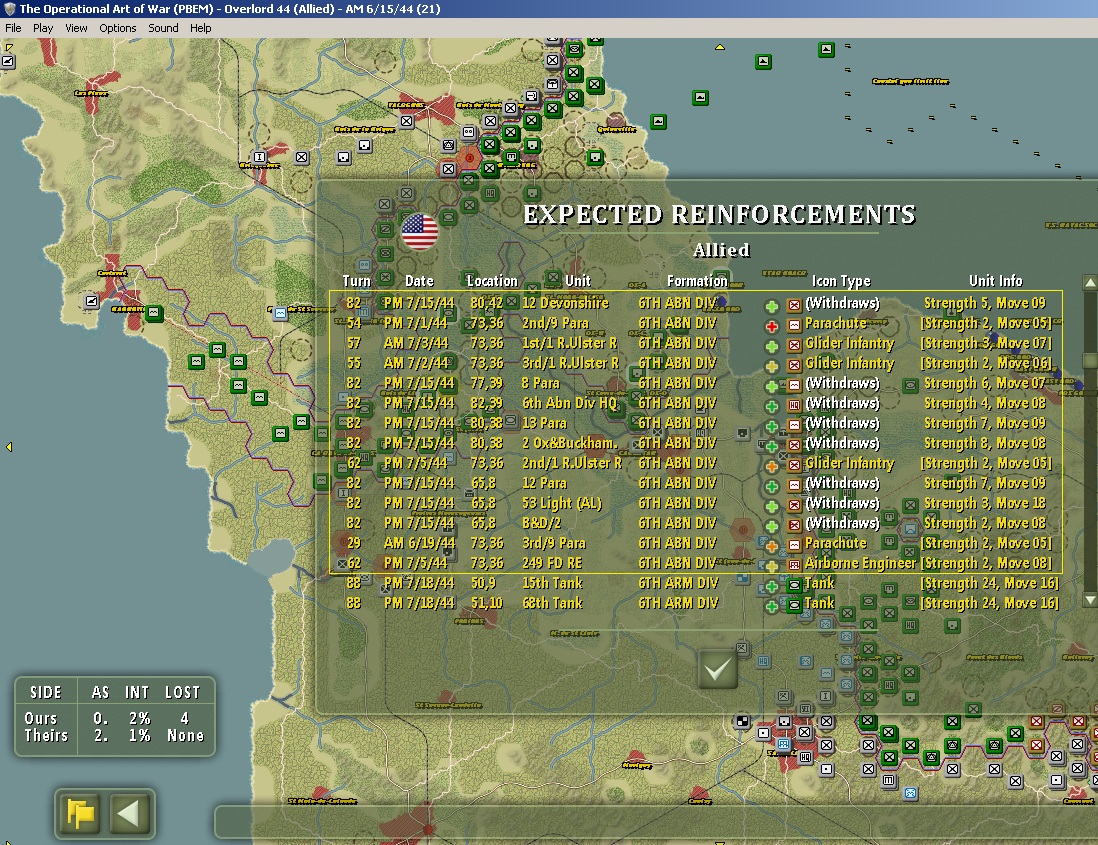
Task: Select the 53 Light (AL) row
Action: (x=696, y=503)
